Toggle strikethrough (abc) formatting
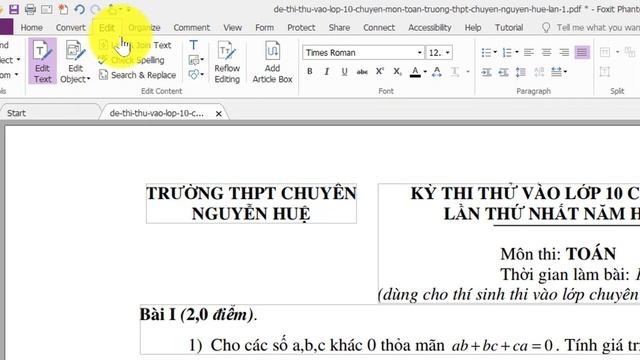Image resolution: width=640 pixels, height=360 pixels. [362, 72]
